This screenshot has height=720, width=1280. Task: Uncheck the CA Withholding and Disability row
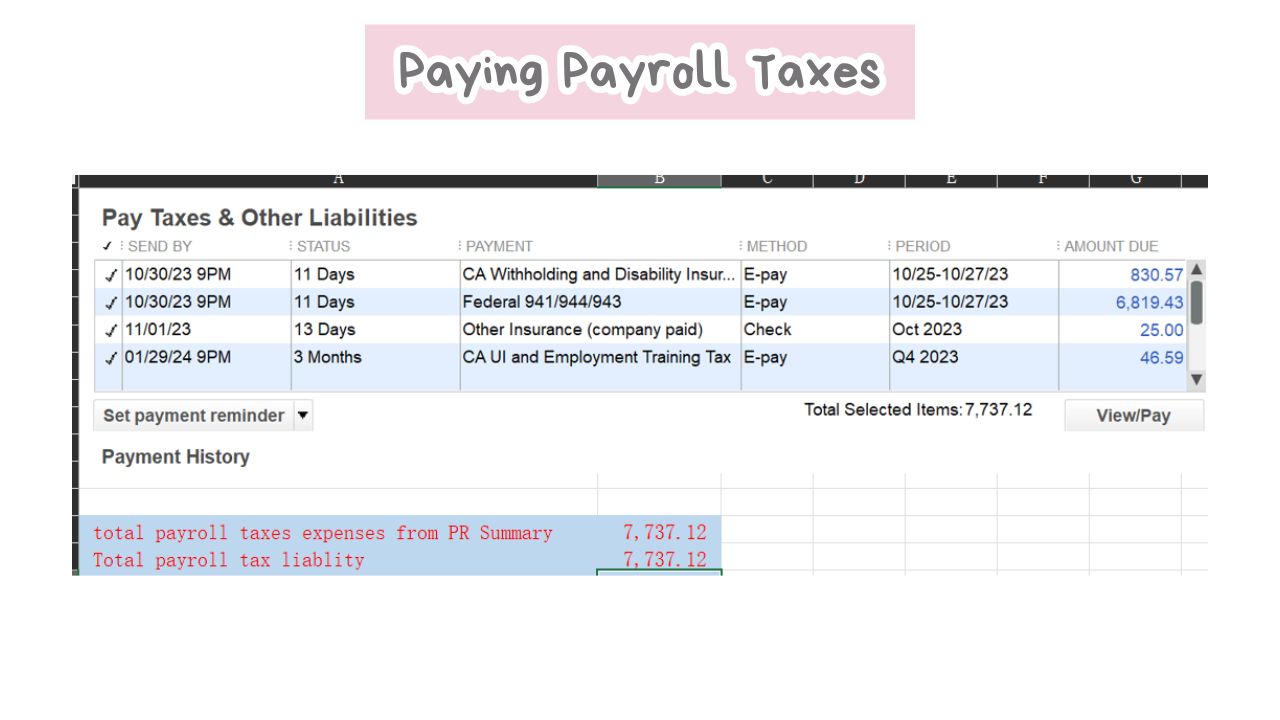pos(111,275)
